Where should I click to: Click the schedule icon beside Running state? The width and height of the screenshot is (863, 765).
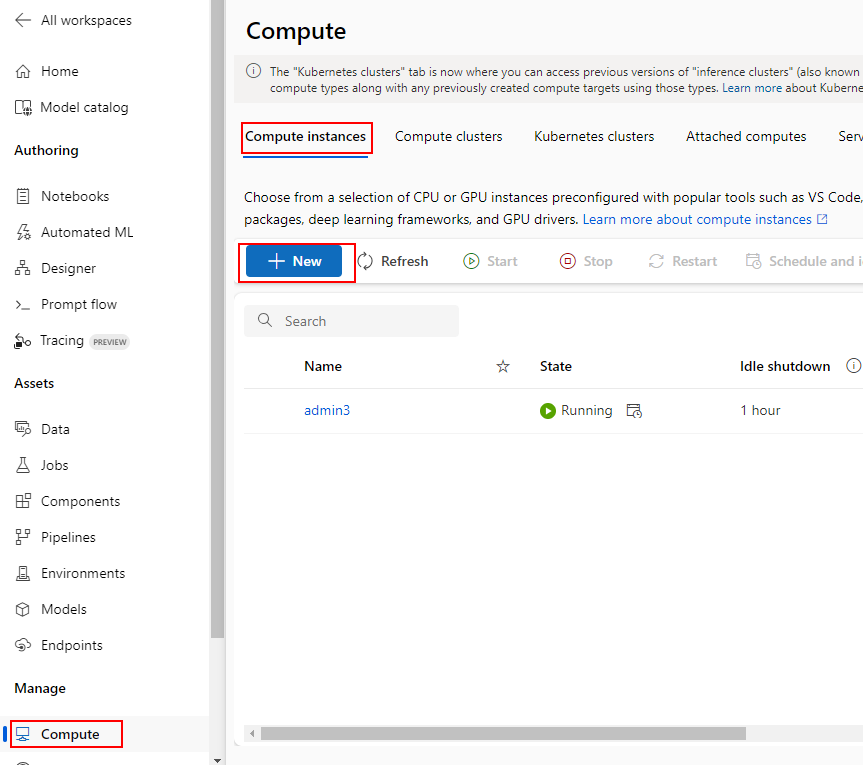point(633,411)
